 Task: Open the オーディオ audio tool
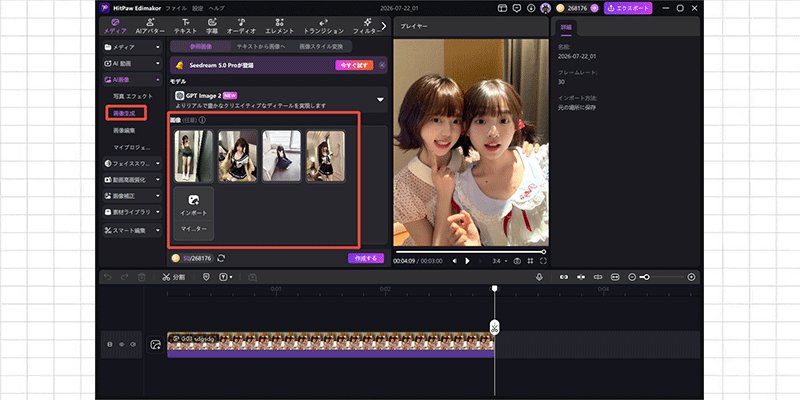pos(241,26)
